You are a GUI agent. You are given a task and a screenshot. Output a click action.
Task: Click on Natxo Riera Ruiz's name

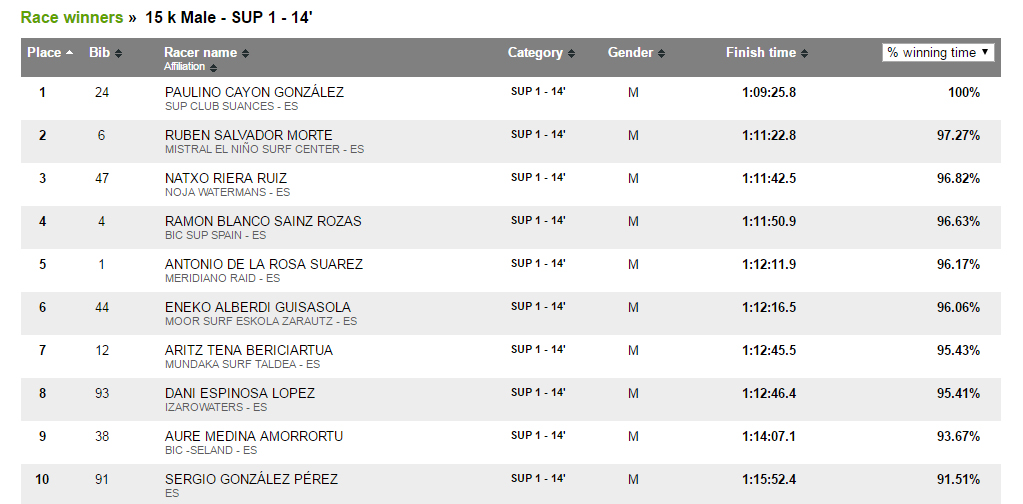226,178
